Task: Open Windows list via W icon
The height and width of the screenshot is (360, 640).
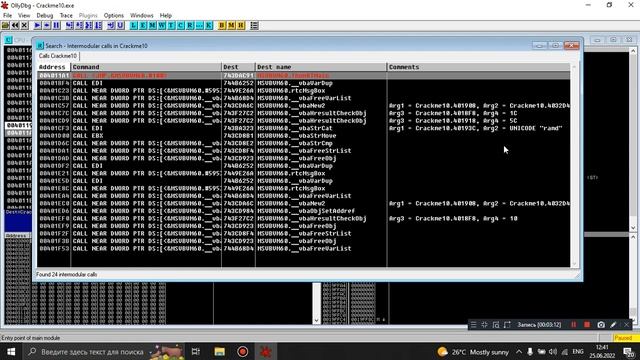Action: point(162,25)
